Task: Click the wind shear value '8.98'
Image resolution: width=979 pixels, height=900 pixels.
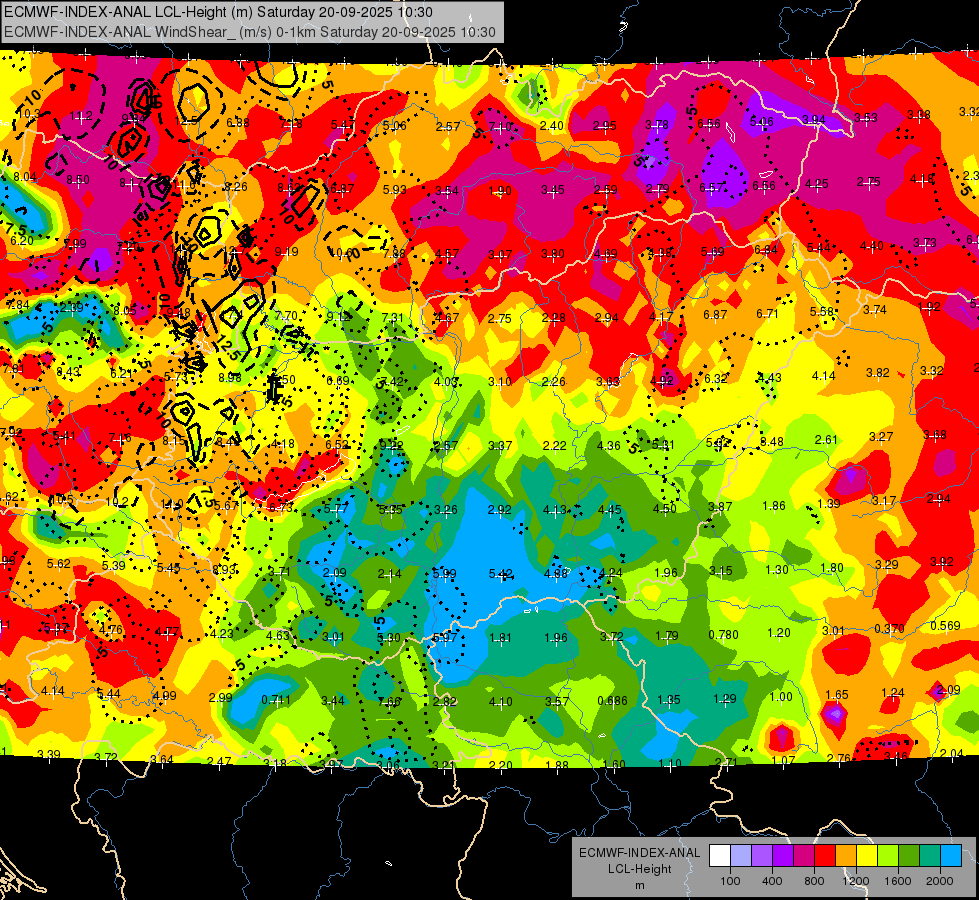Action: coord(230,377)
